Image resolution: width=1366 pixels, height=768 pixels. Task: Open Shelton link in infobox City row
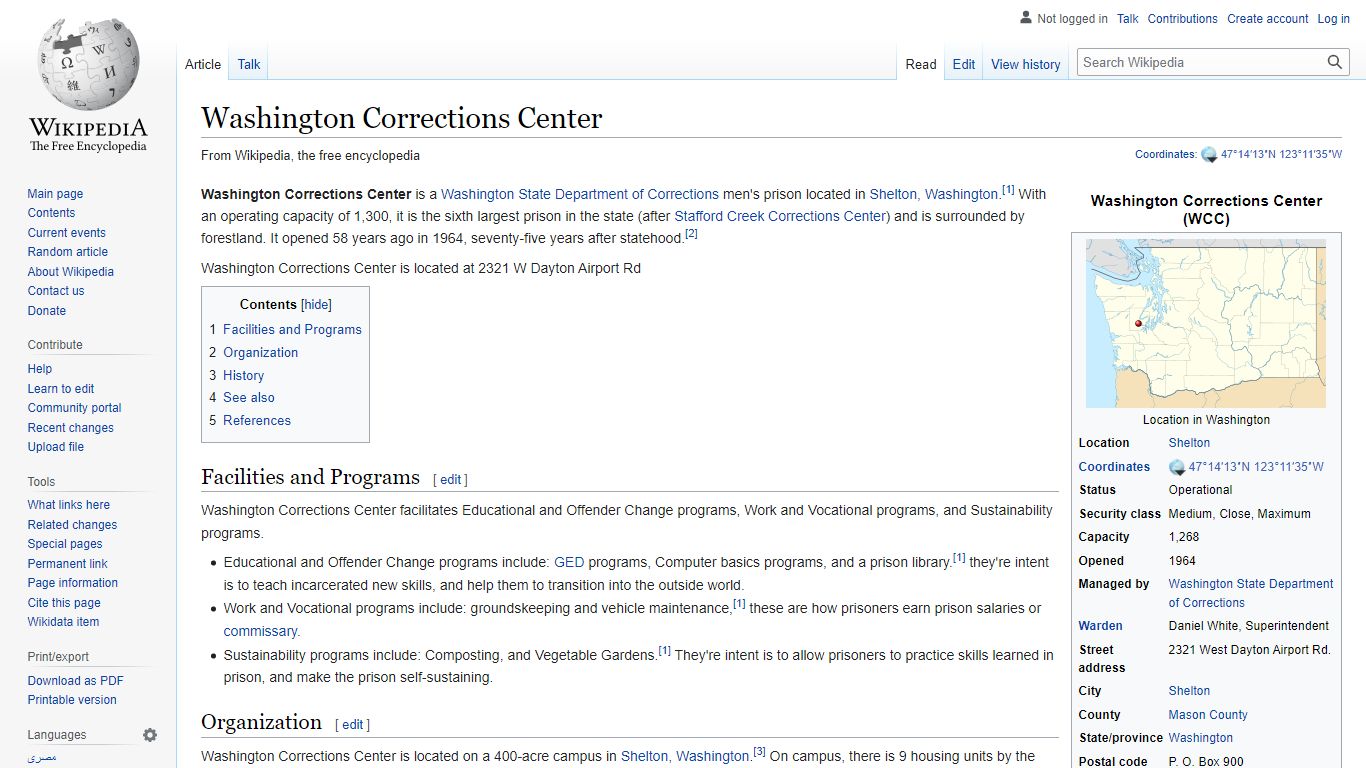(x=1189, y=691)
